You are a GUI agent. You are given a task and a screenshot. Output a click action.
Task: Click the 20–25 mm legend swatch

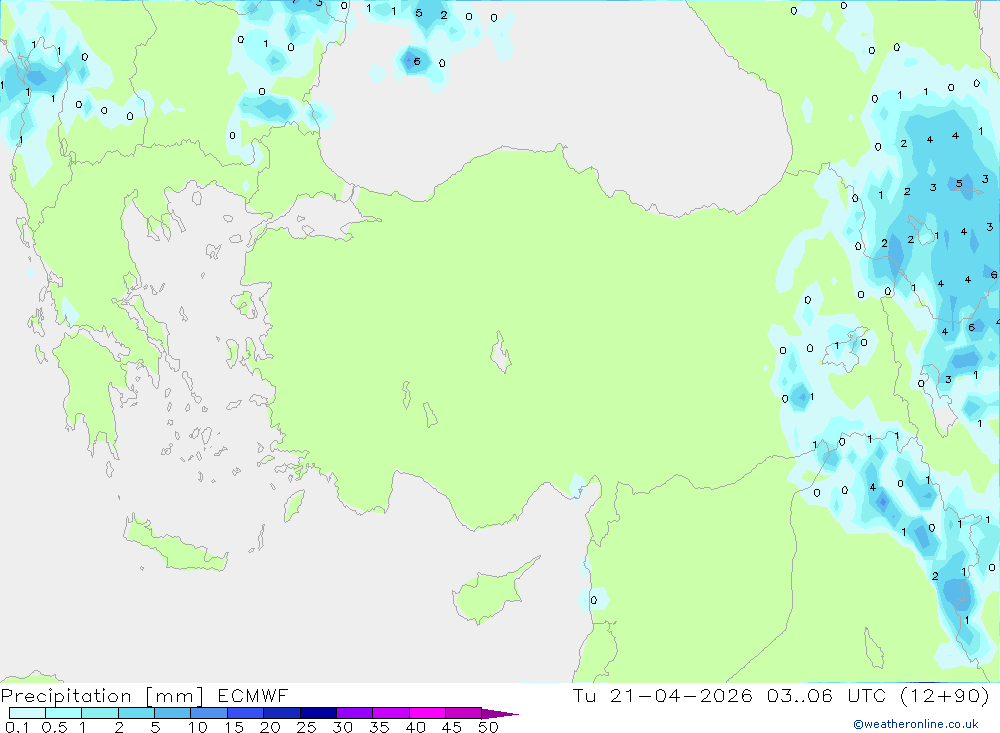[282, 713]
